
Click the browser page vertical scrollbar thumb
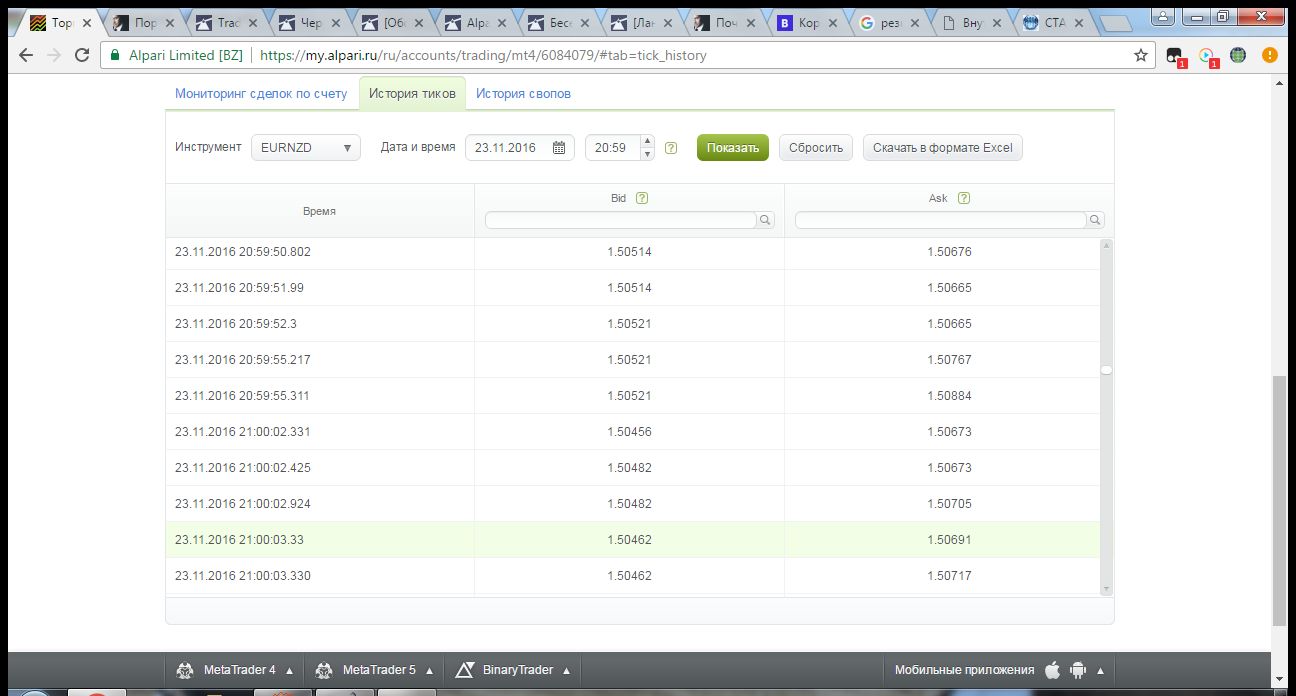tap(1281, 500)
